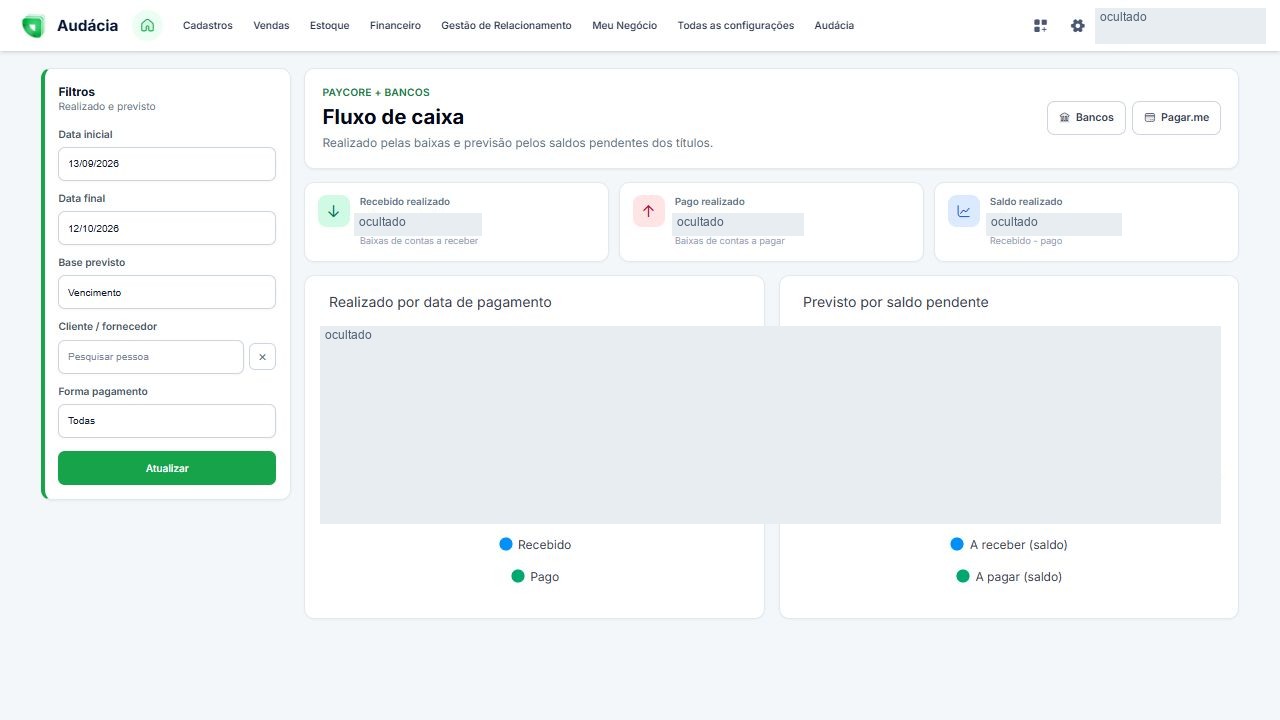
Task: Open the Estoque menu
Action: [x=330, y=26]
